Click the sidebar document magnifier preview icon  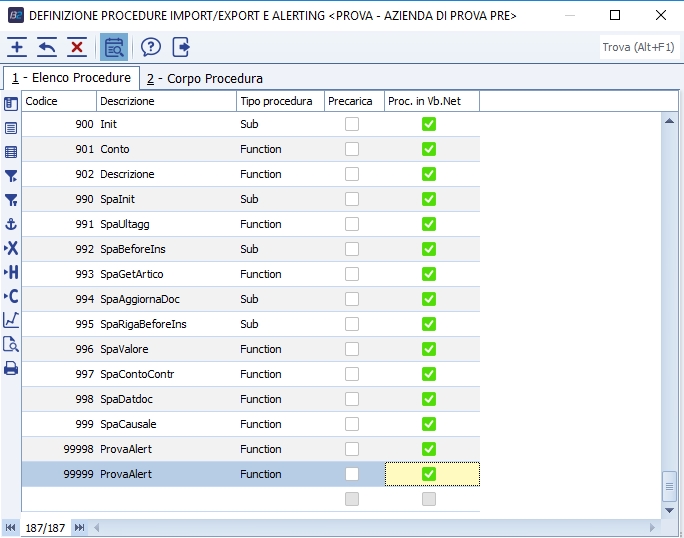(11, 344)
